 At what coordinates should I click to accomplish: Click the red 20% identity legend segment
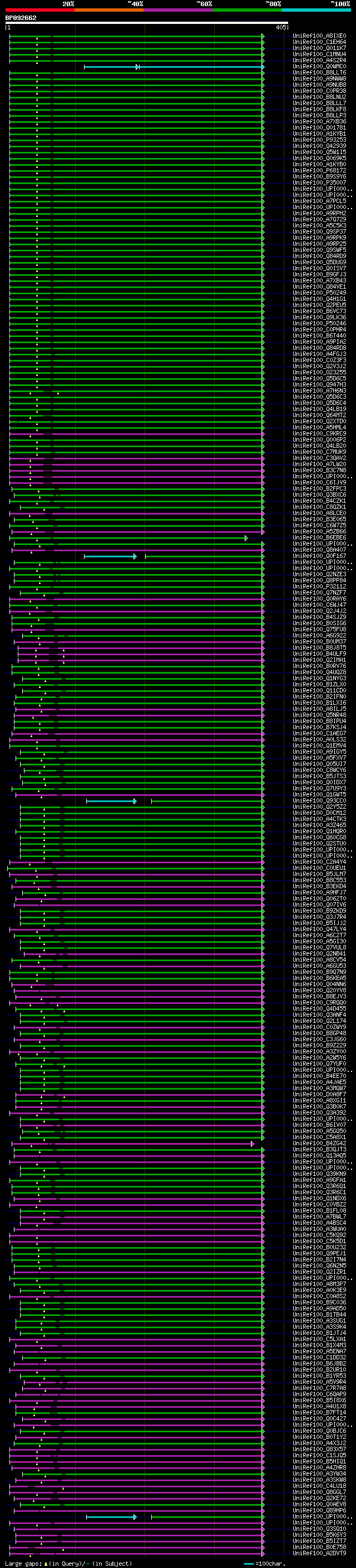click(x=39, y=10)
